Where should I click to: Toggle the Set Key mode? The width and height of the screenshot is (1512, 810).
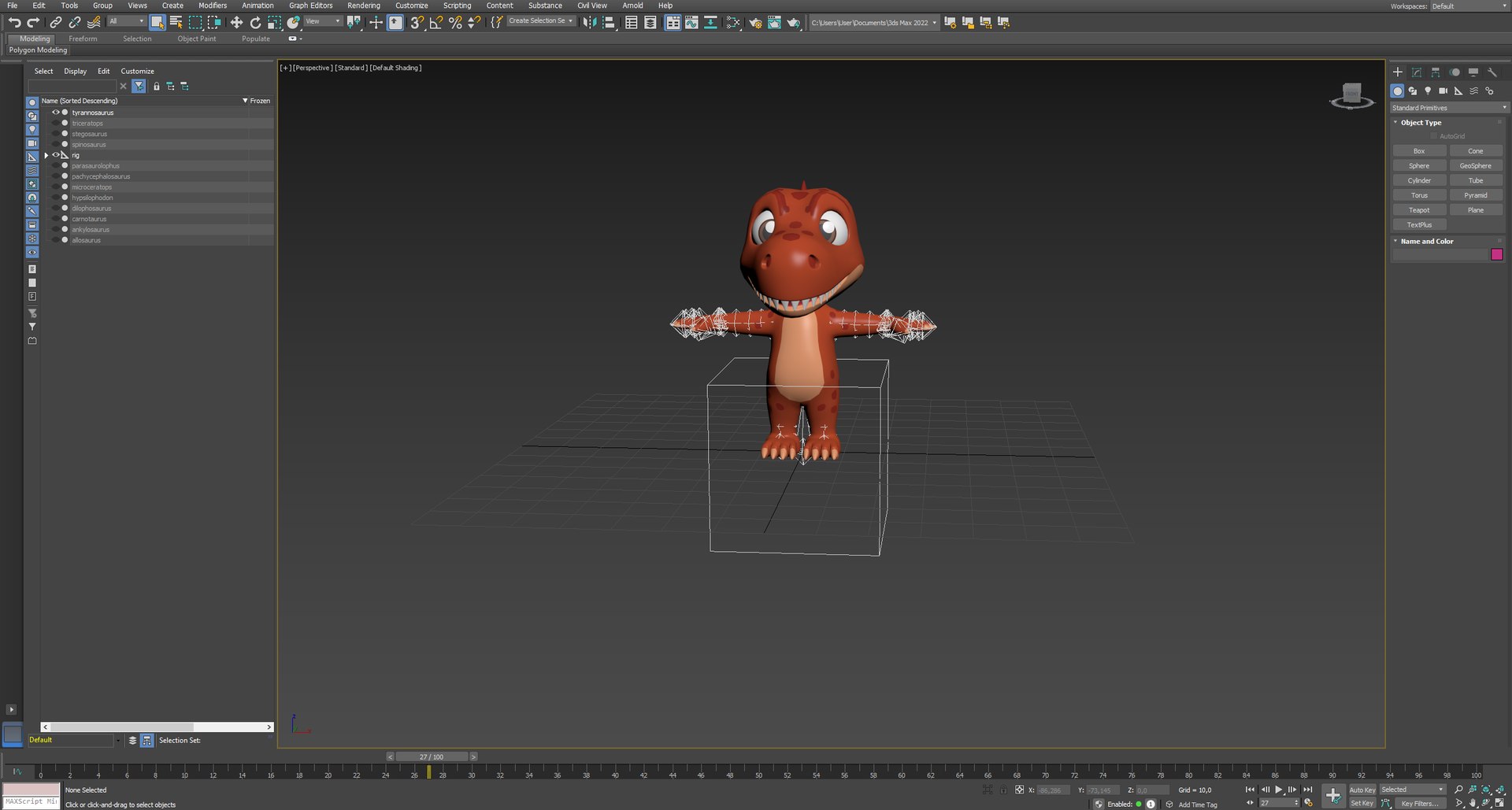tap(1362, 804)
